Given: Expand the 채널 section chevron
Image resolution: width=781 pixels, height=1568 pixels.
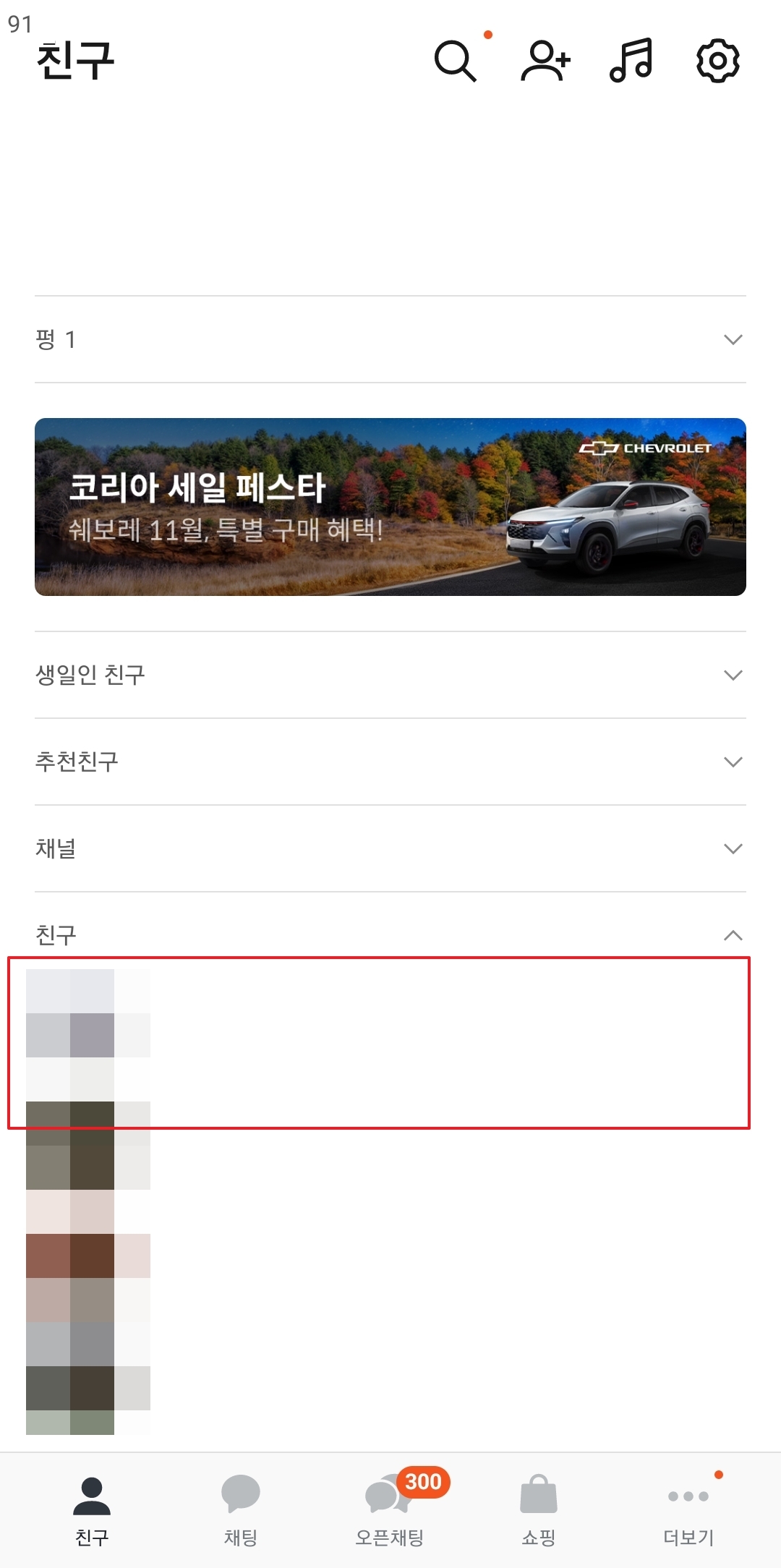Looking at the screenshot, I should point(733,848).
